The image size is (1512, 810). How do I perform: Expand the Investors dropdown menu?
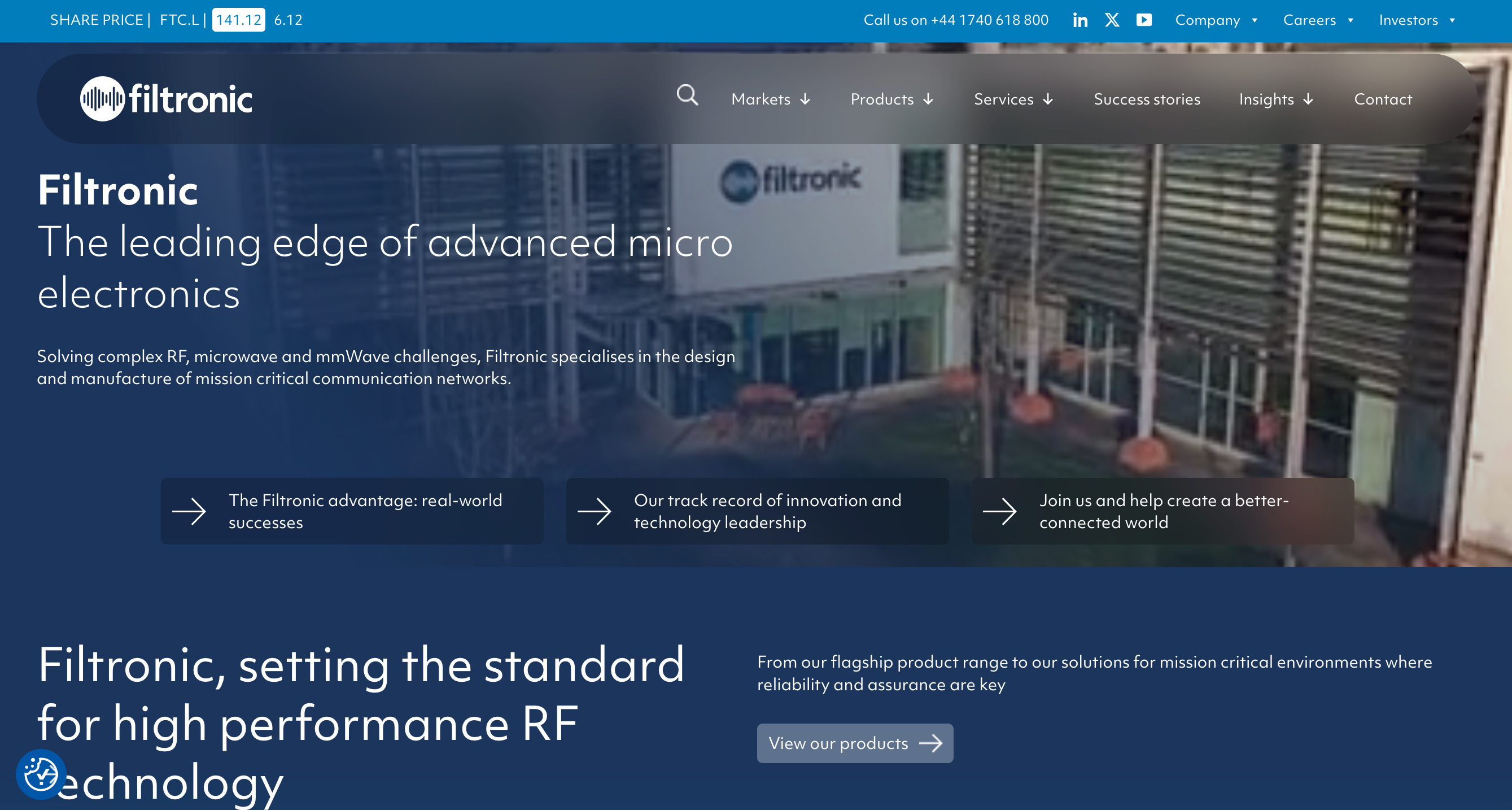[1417, 20]
